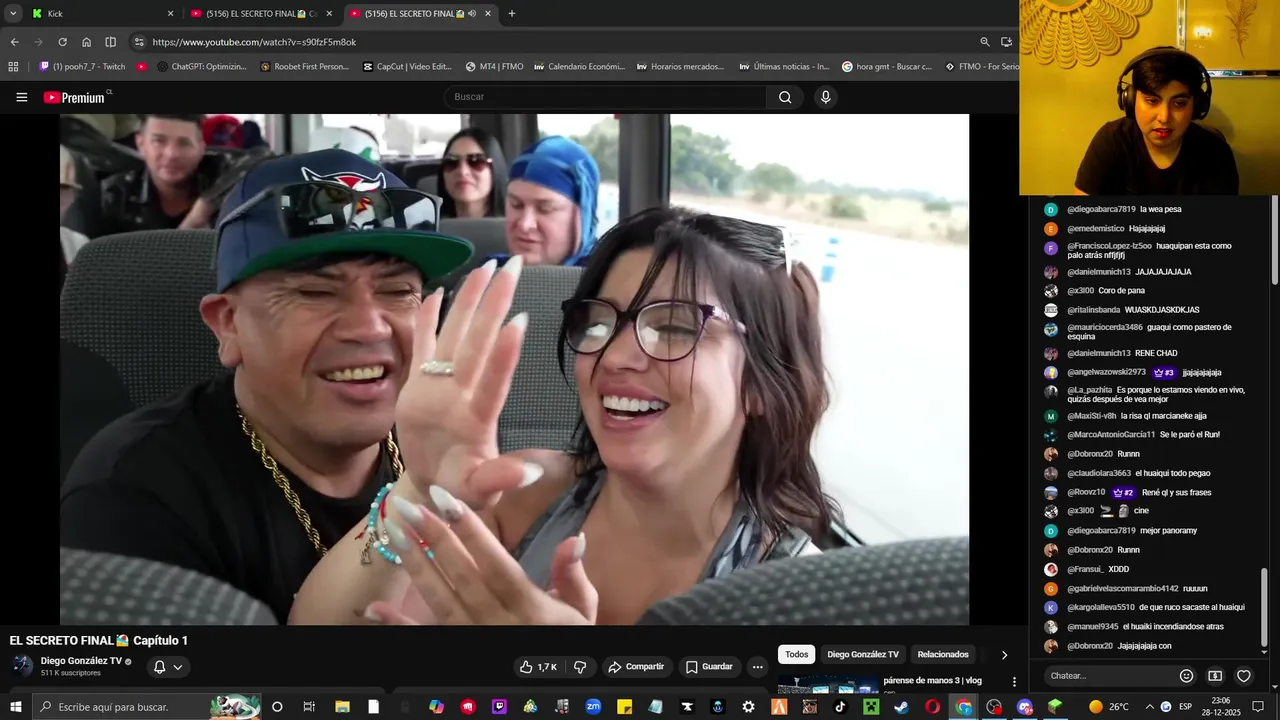Screen dimensions: 1280x720
Task: Open browser tab search dropdown
Action: [13, 14]
